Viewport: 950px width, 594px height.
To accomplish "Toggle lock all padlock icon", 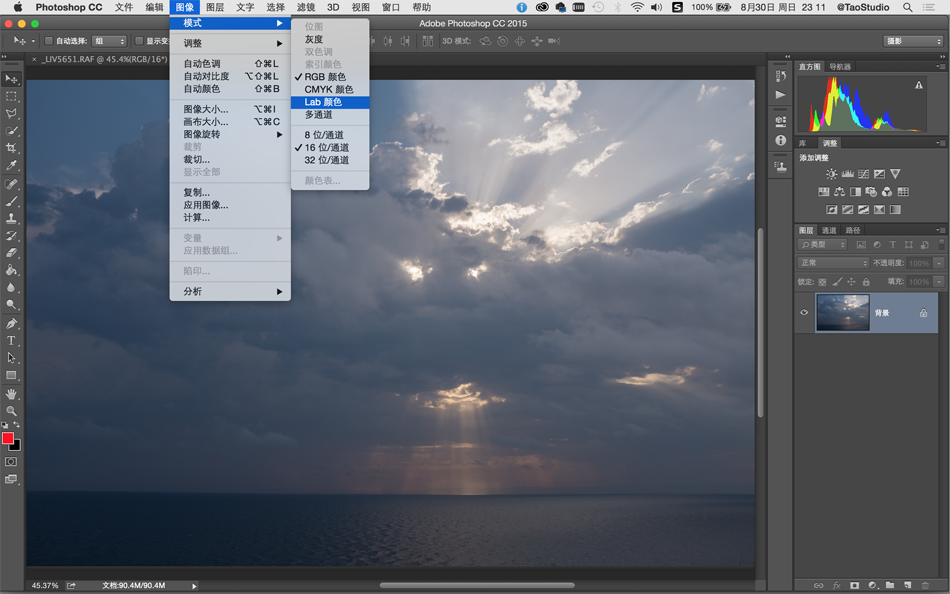I will [866, 282].
